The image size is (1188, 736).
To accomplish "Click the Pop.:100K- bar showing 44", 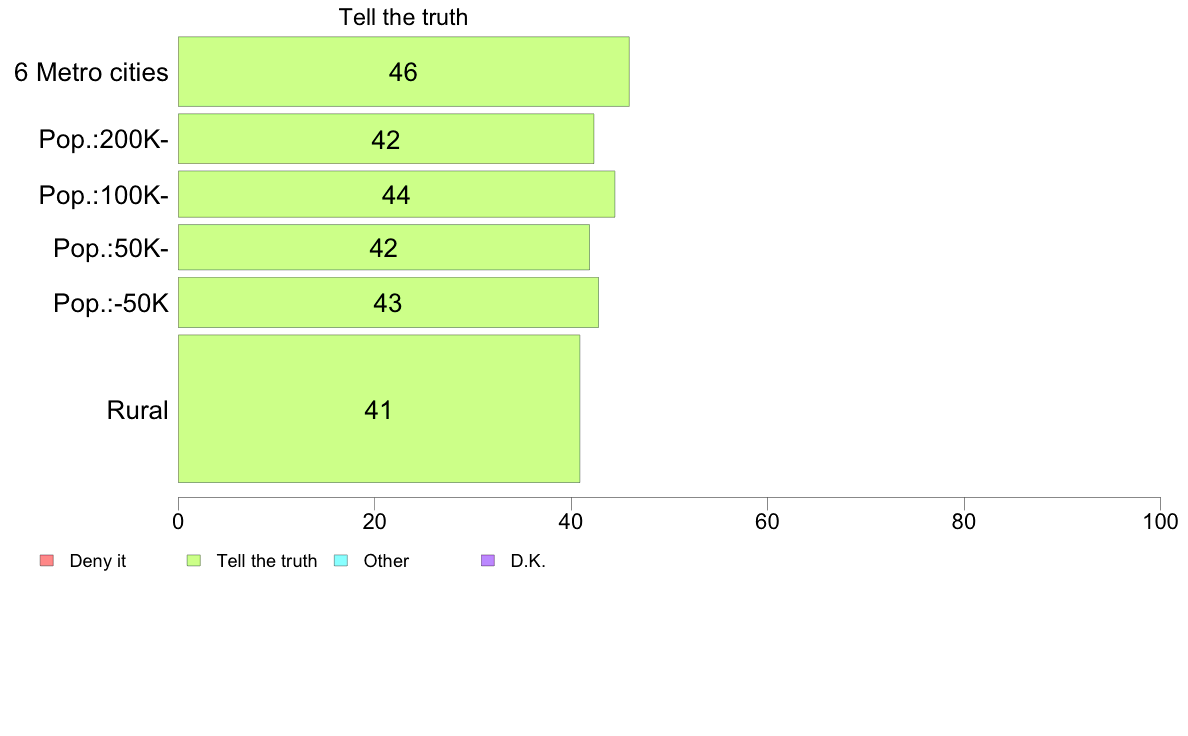I will pyautogui.click(x=397, y=194).
